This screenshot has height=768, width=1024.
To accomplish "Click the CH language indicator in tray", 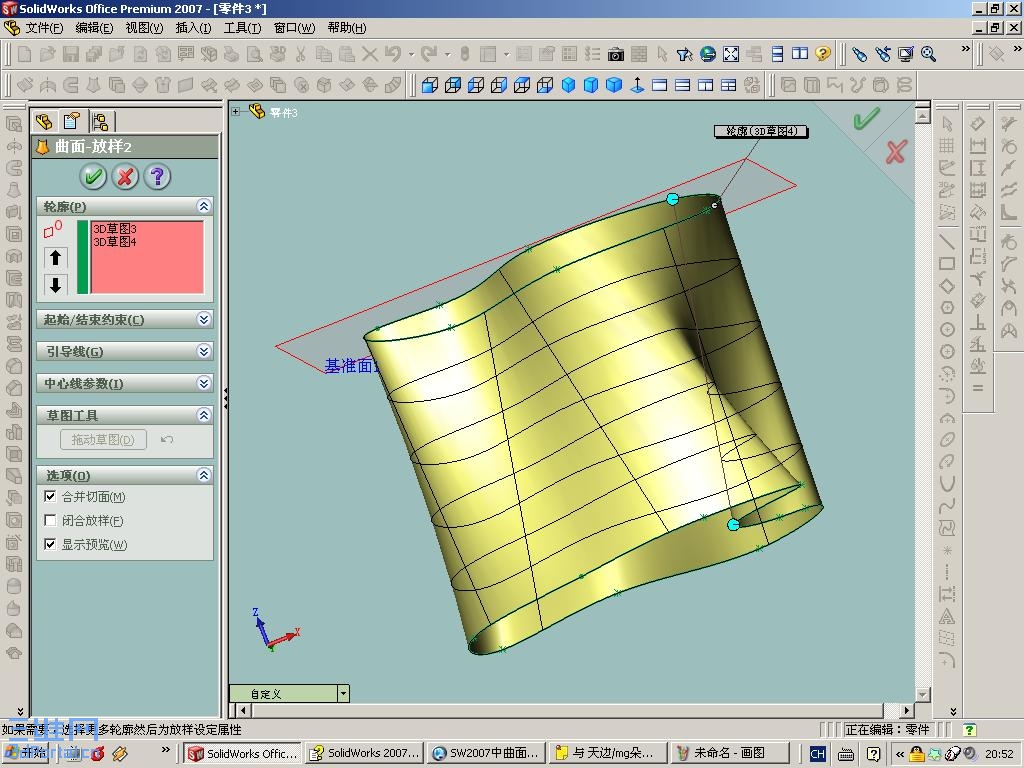I will 817,754.
